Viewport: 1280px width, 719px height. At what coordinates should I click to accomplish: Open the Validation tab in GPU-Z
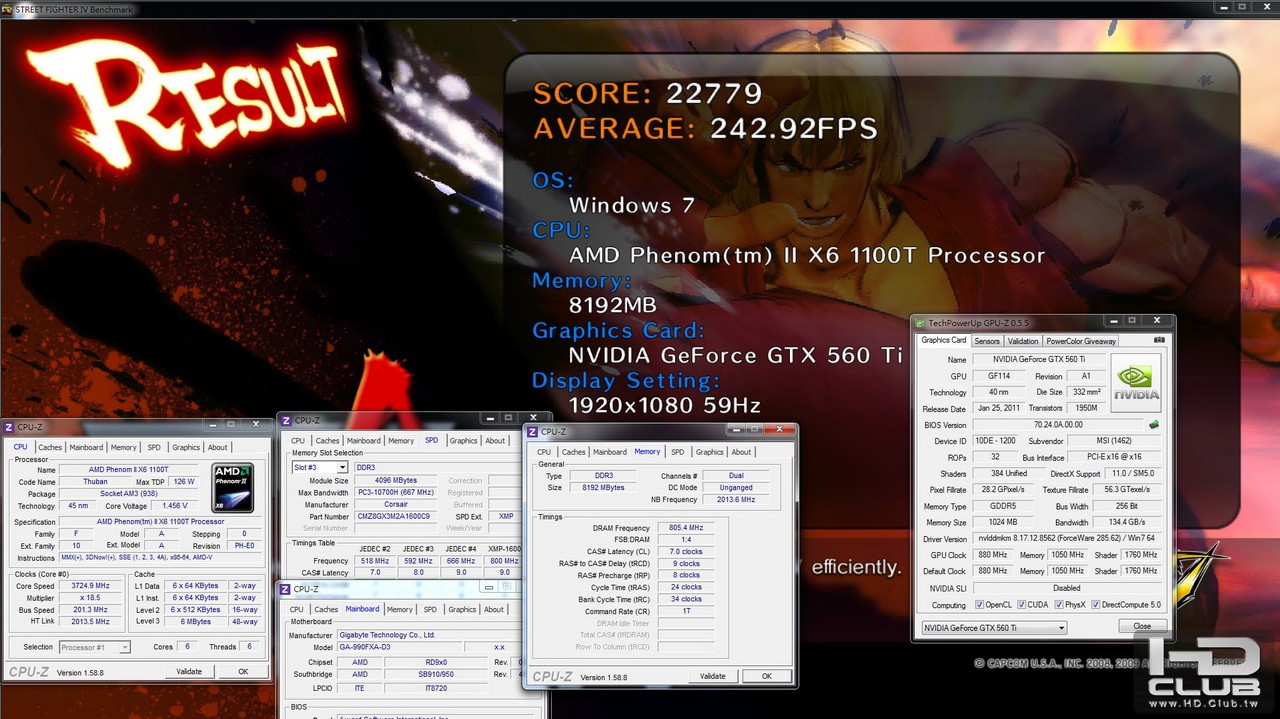pyautogui.click(x=1023, y=341)
